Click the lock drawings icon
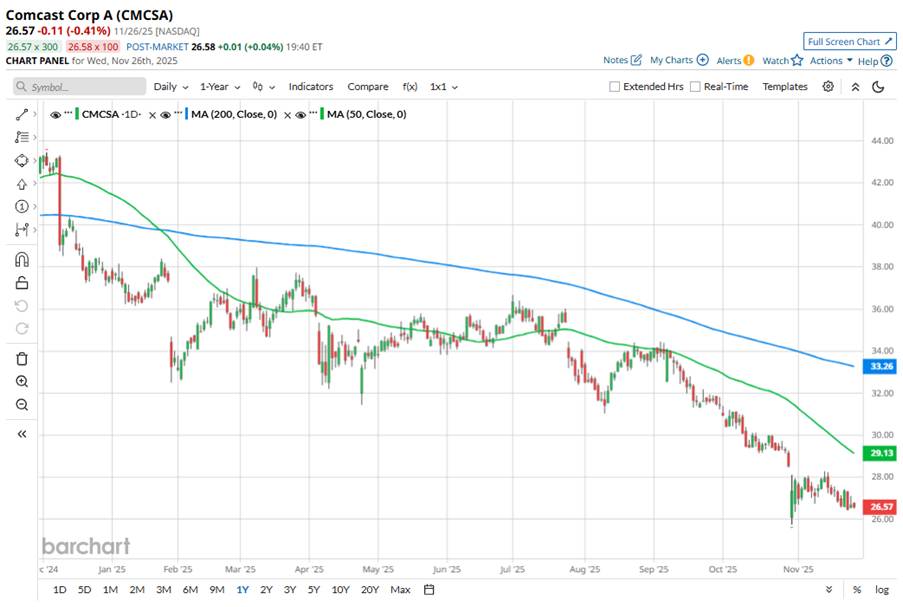Viewport: 903px width, 607px height. pyautogui.click(x=21, y=283)
